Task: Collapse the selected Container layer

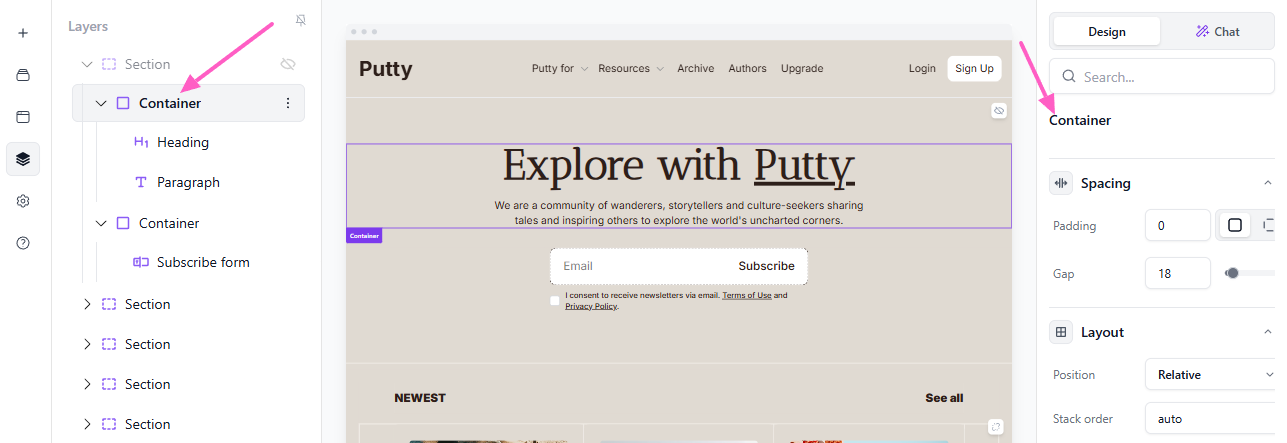Action: coord(100,103)
